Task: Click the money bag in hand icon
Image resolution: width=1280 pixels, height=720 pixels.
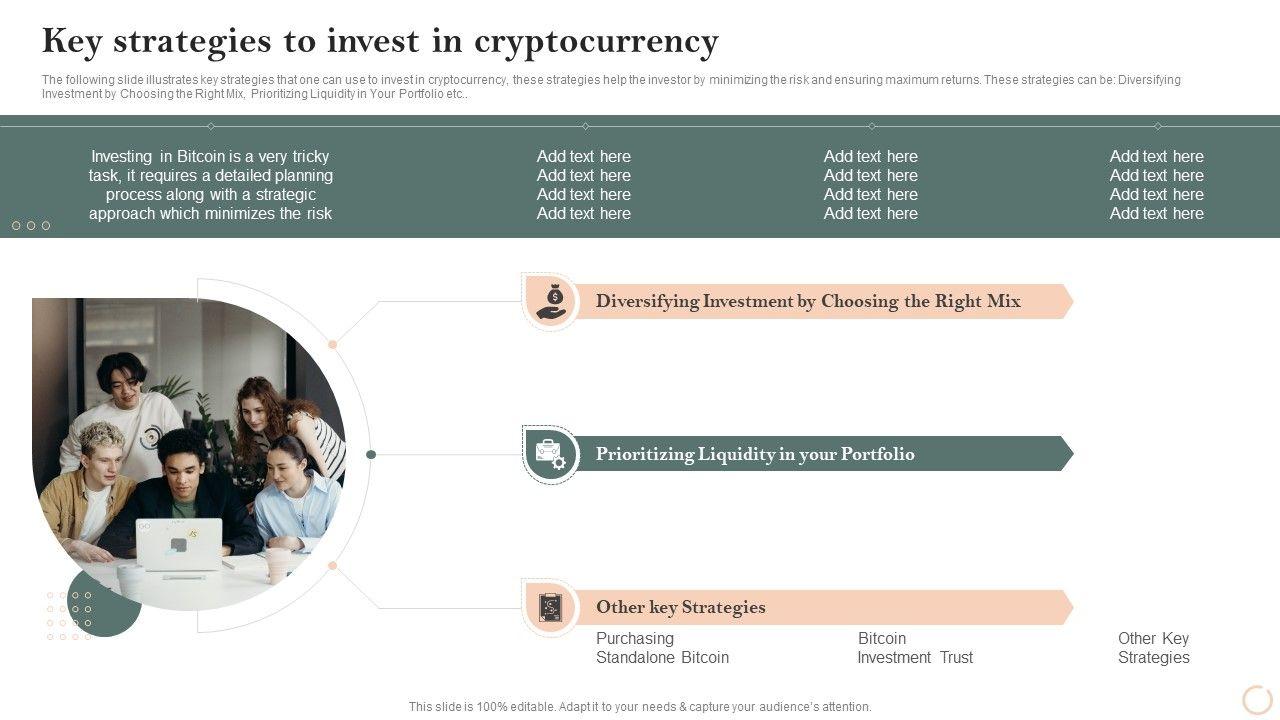Action: click(551, 301)
